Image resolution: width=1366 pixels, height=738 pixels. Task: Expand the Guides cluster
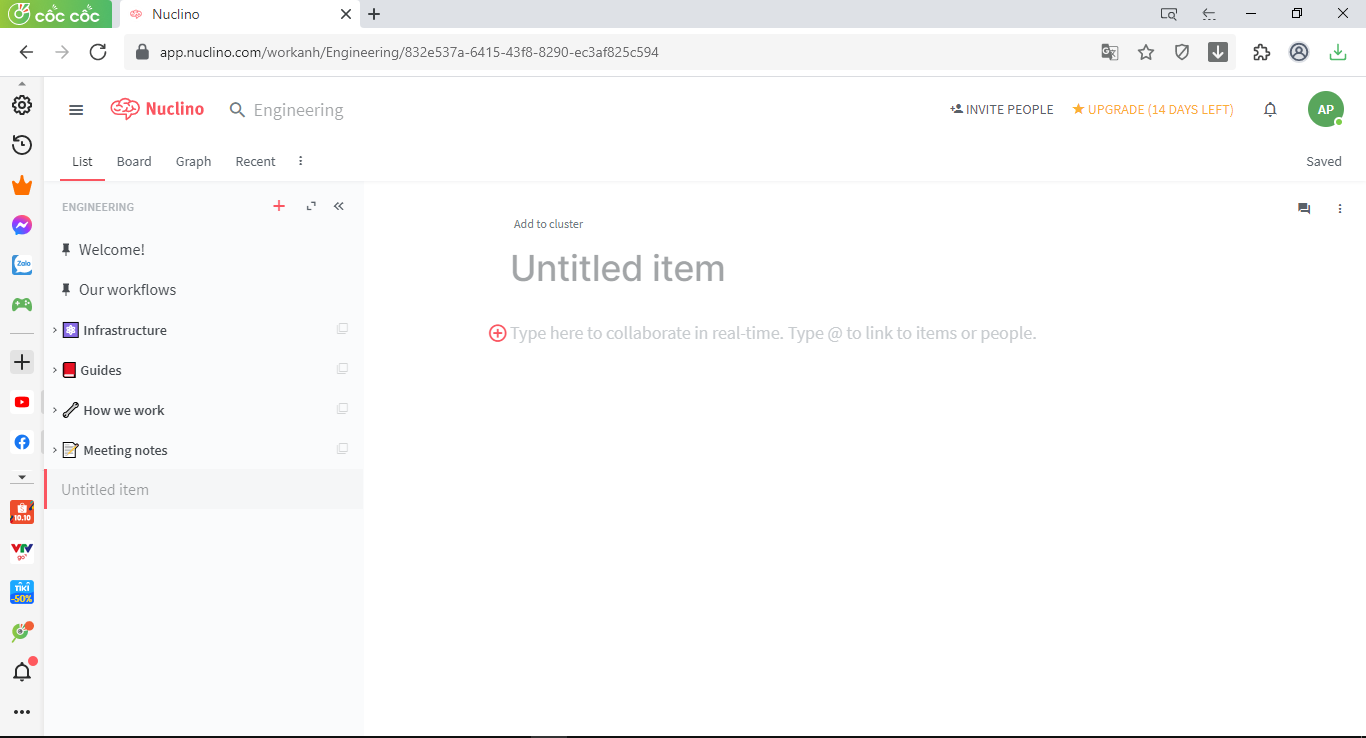55,370
